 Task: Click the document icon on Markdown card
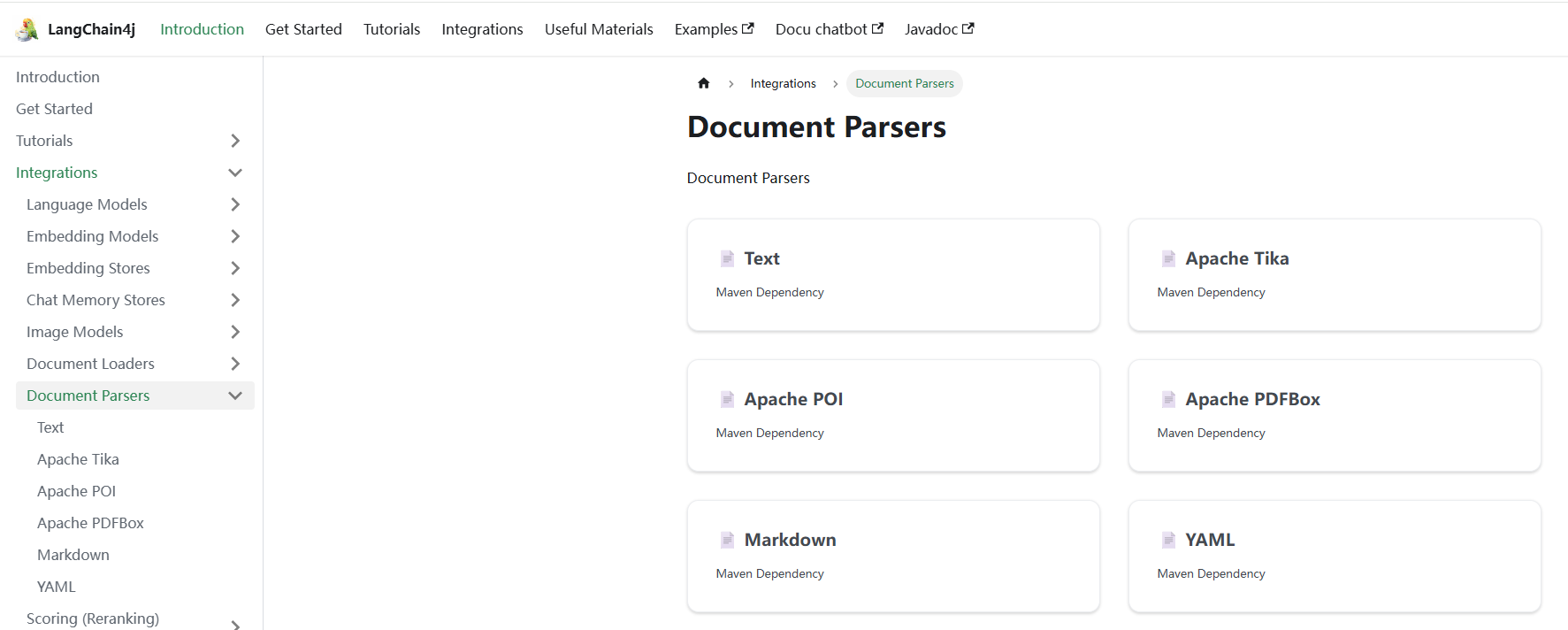[x=727, y=540]
